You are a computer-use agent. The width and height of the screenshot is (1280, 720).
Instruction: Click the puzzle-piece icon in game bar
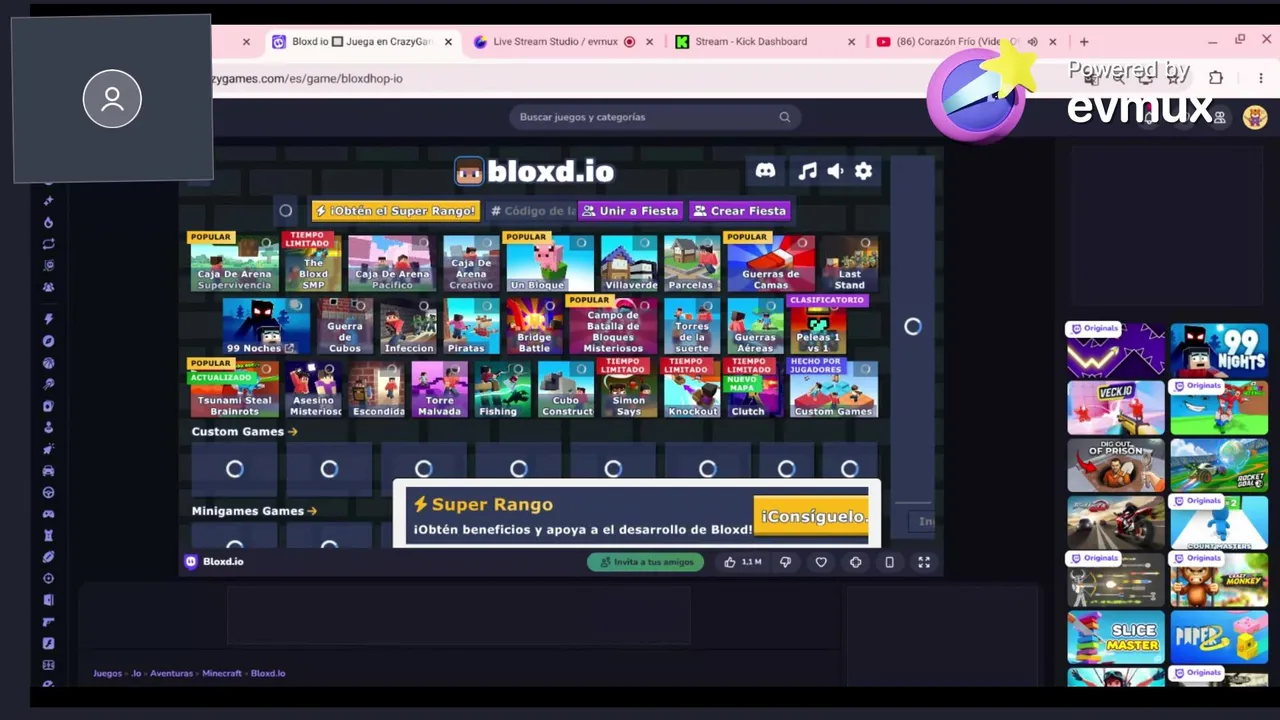[855, 562]
